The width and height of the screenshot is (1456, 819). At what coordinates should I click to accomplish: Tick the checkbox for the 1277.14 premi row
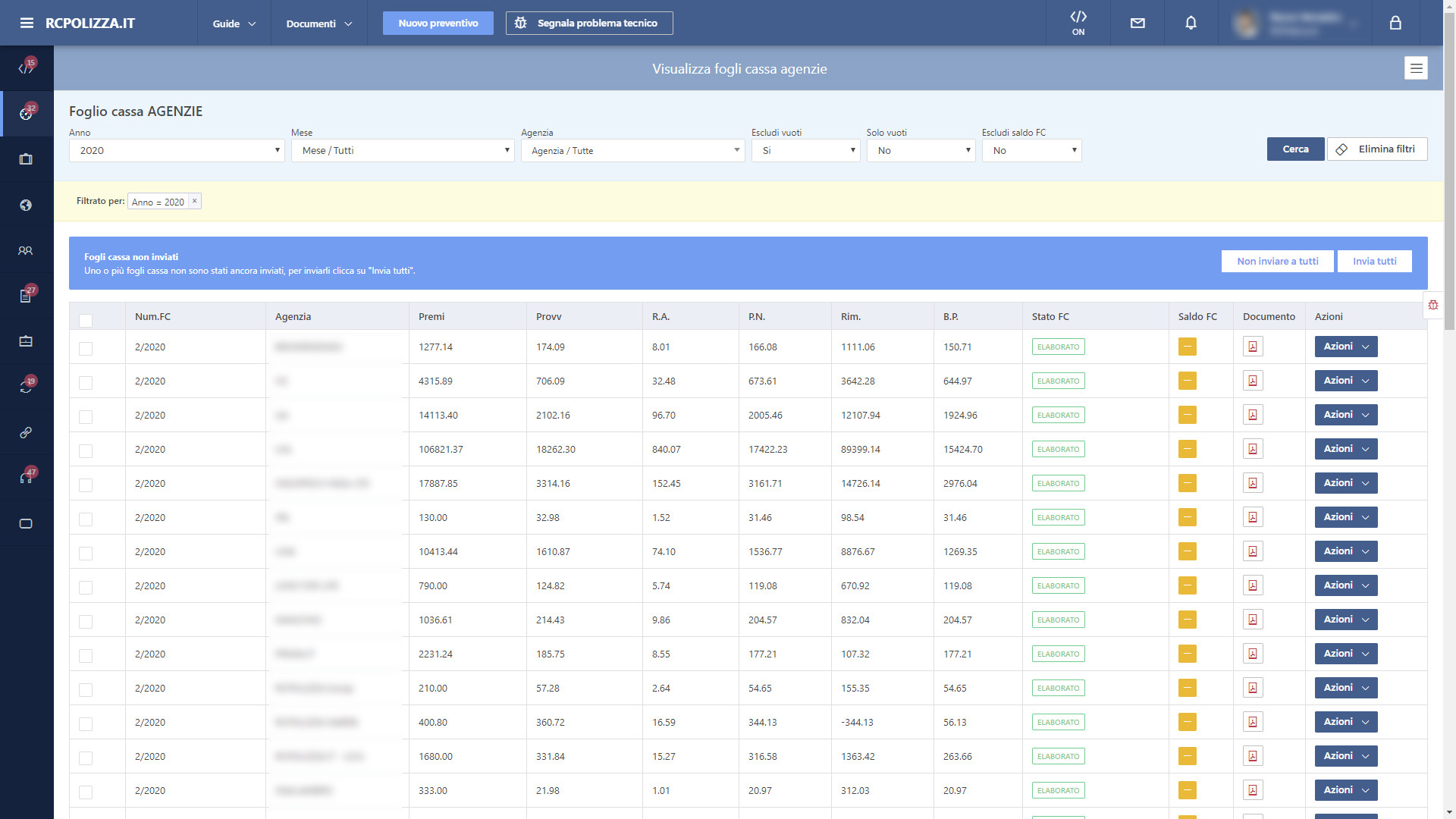(86, 348)
